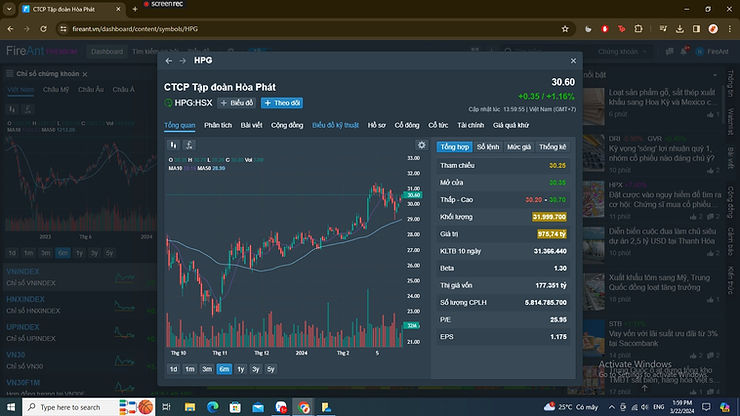Open Microsoft Store from taskbar
The image size is (740, 416).
pyautogui.click(x=235, y=407)
